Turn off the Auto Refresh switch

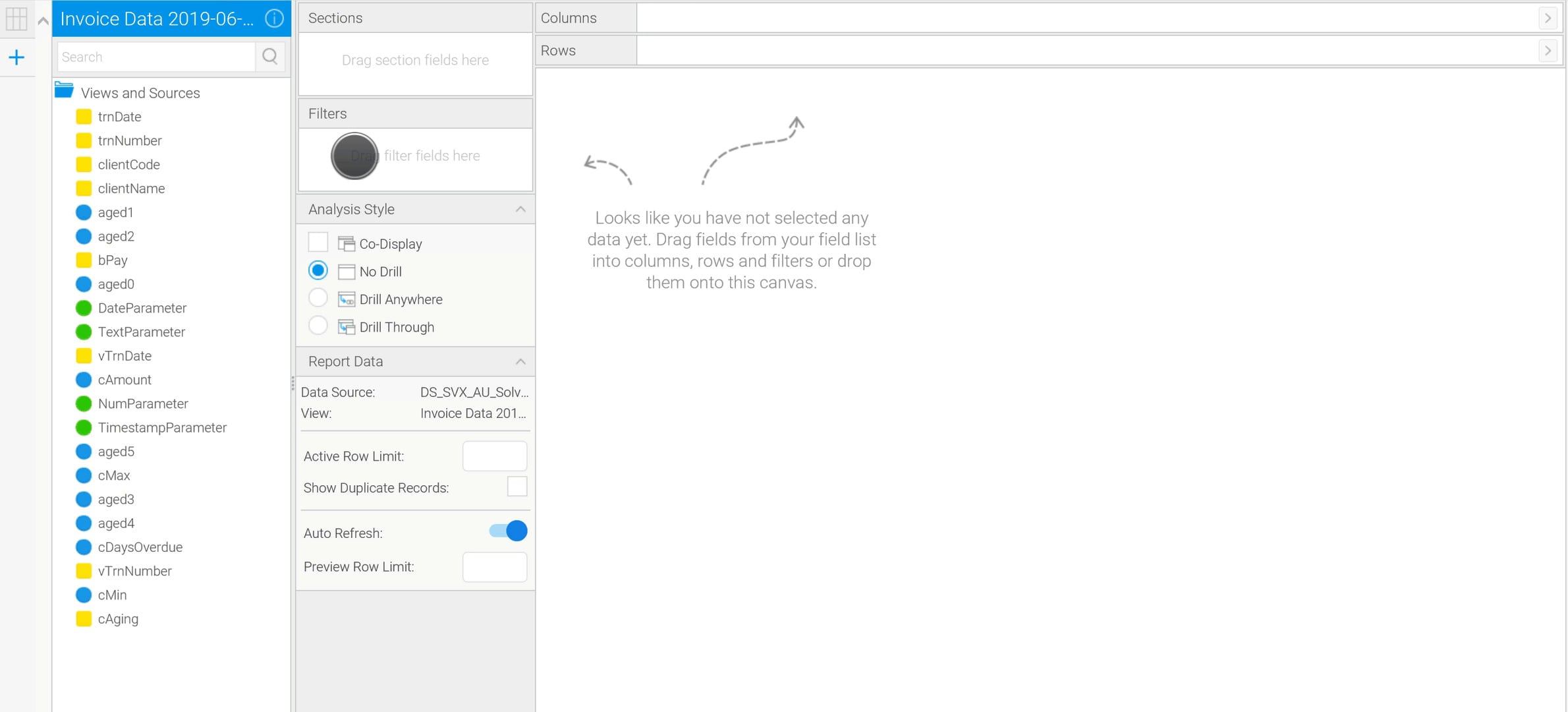[508, 531]
